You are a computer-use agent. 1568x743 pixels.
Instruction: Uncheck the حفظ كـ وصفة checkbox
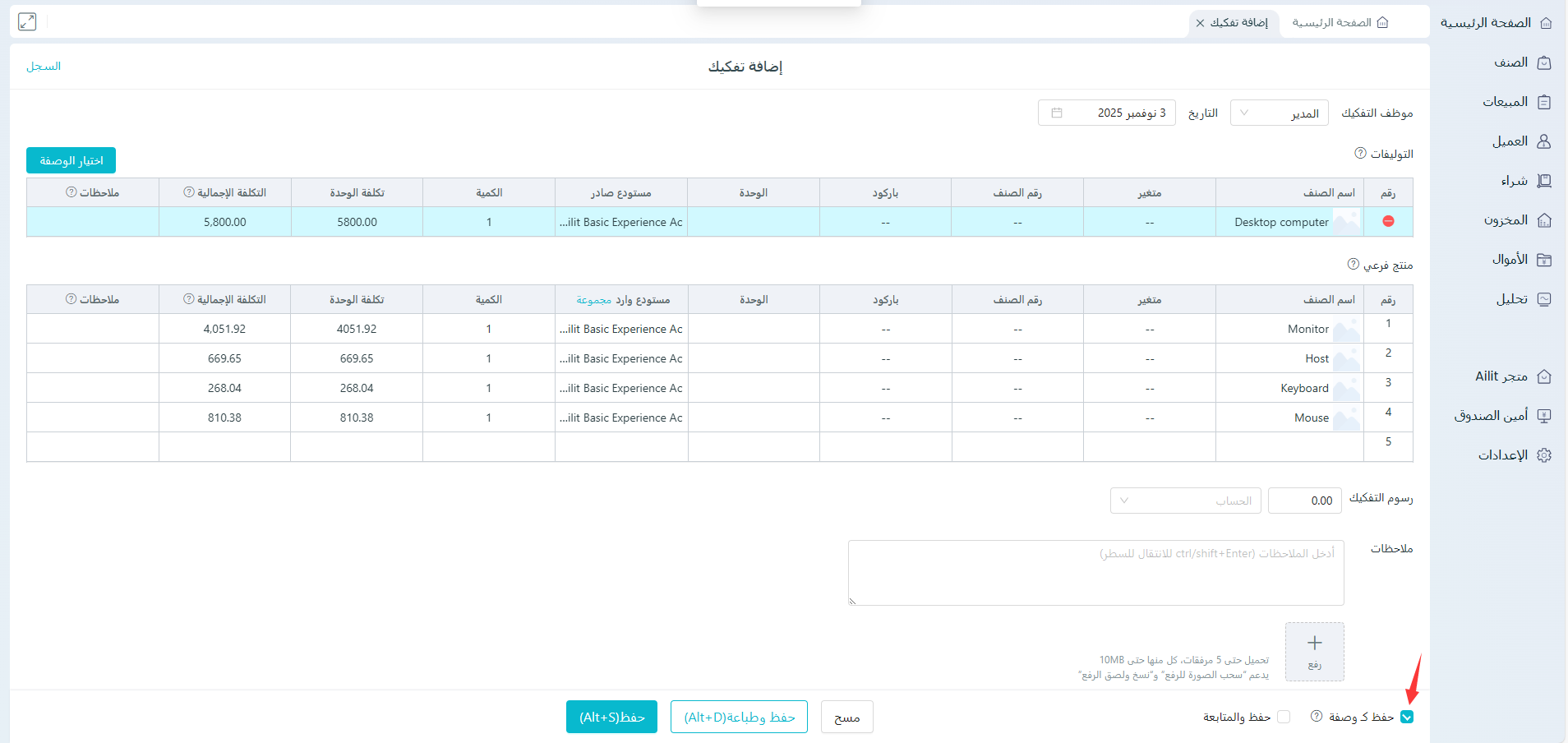point(1407,717)
